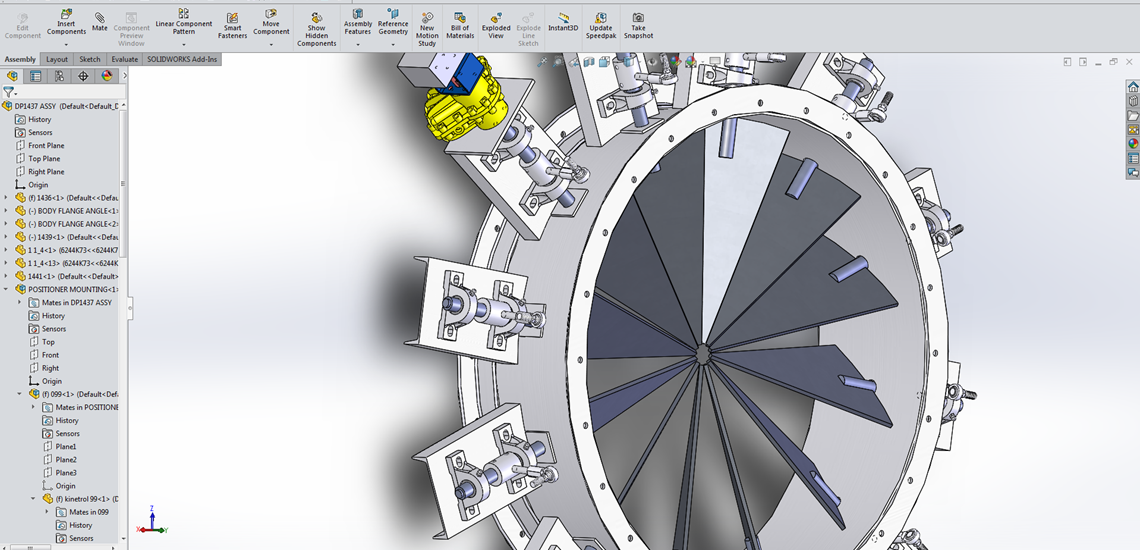Open the Smart Fasteners tool

pos(233,26)
